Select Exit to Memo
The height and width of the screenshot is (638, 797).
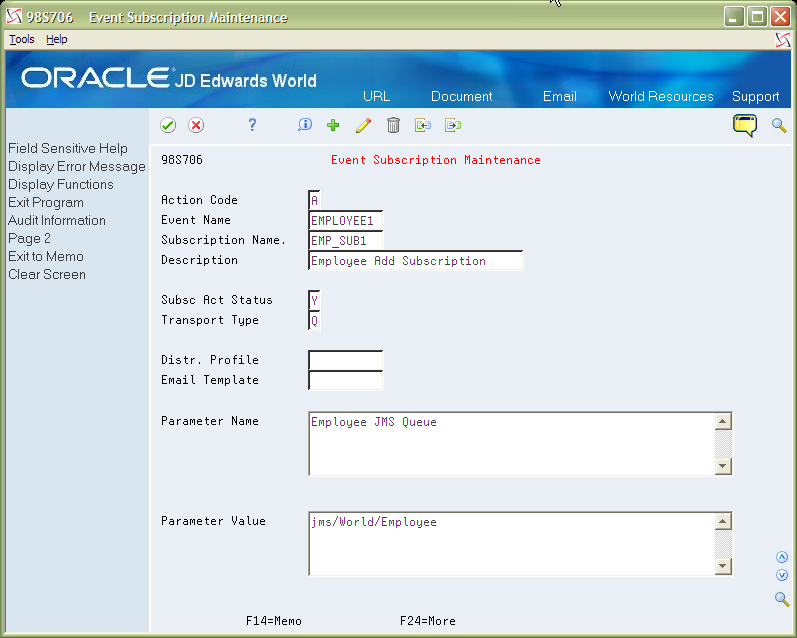pos(46,256)
